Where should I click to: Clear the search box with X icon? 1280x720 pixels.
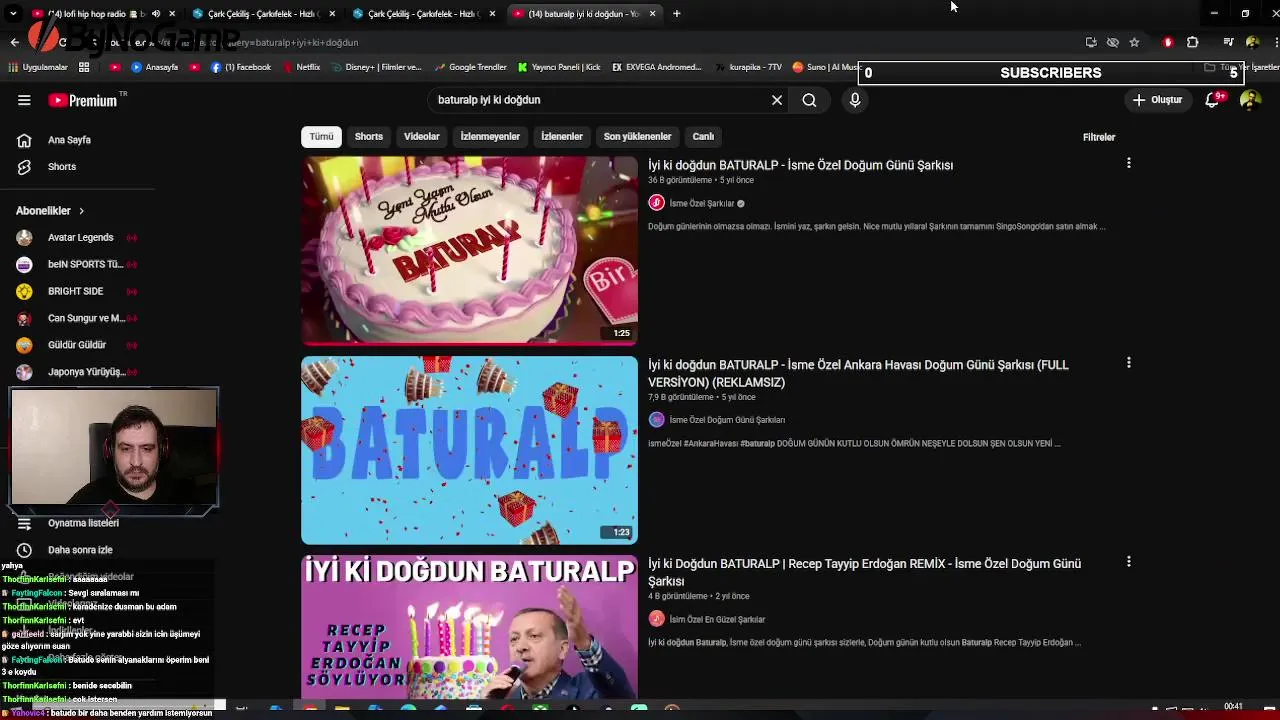pyautogui.click(x=777, y=100)
